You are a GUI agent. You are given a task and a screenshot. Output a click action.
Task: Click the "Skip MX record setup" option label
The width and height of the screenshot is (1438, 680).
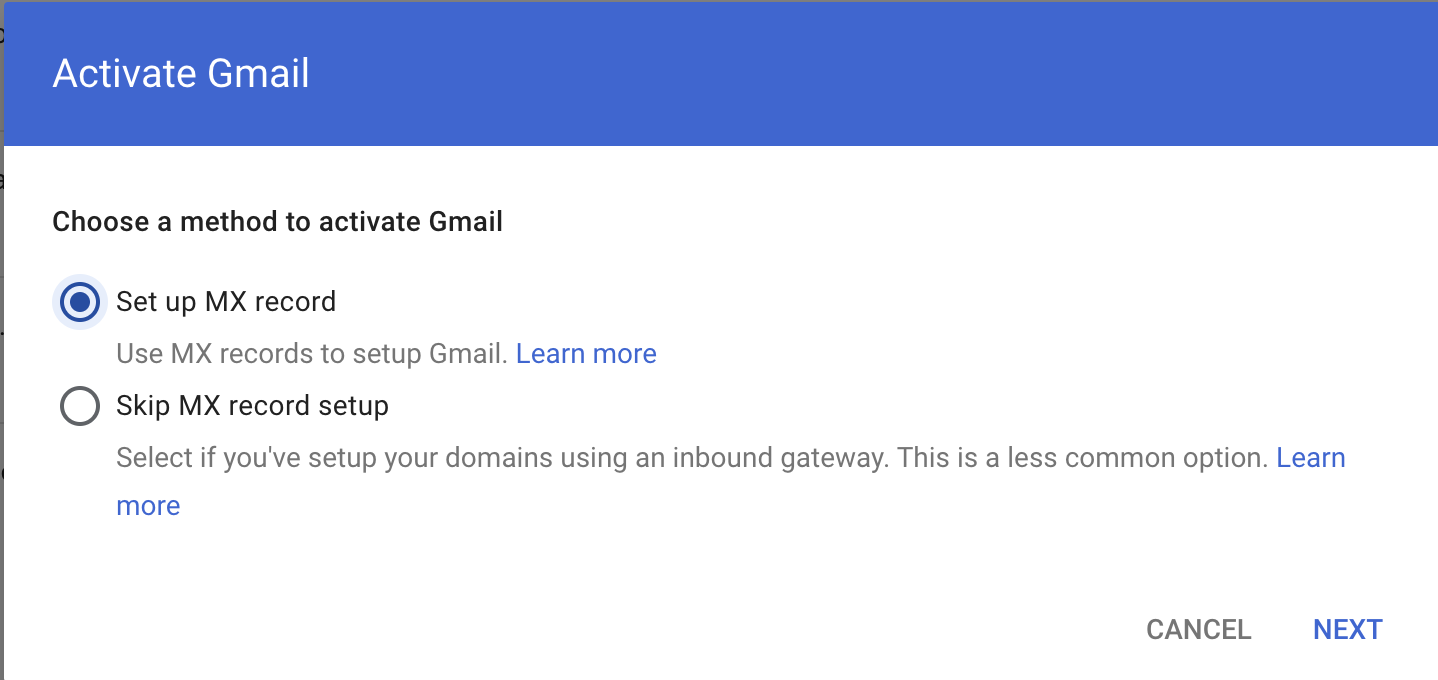tap(252, 406)
